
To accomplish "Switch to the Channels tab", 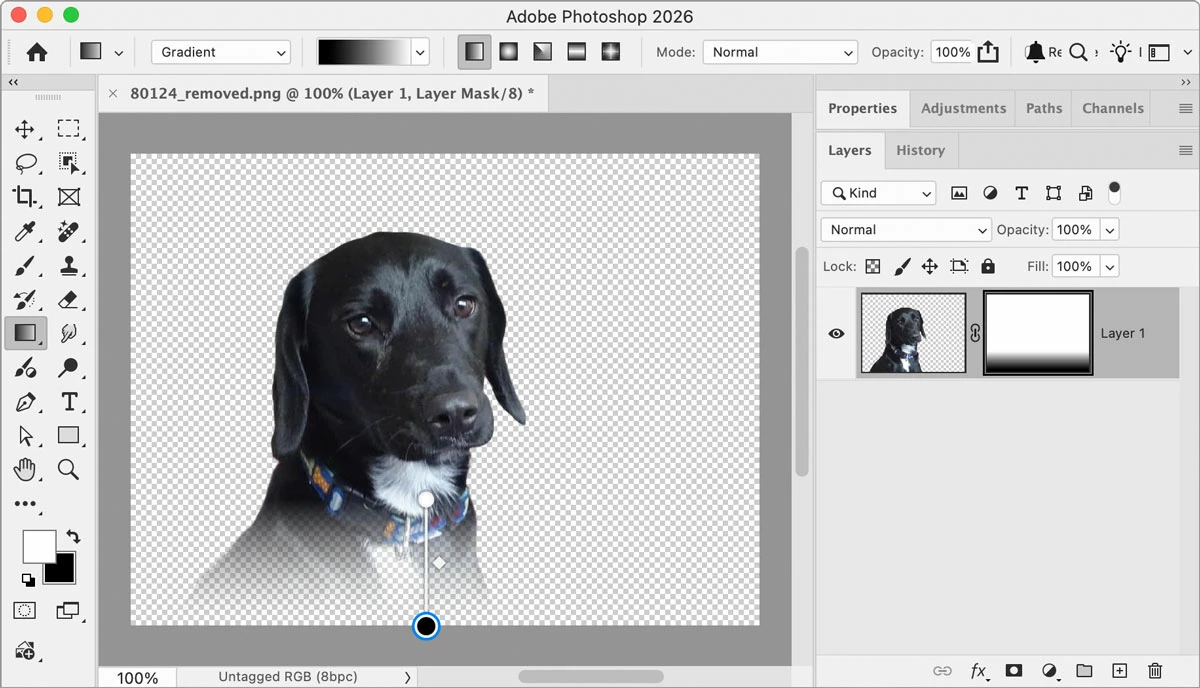I will tap(1113, 108).
